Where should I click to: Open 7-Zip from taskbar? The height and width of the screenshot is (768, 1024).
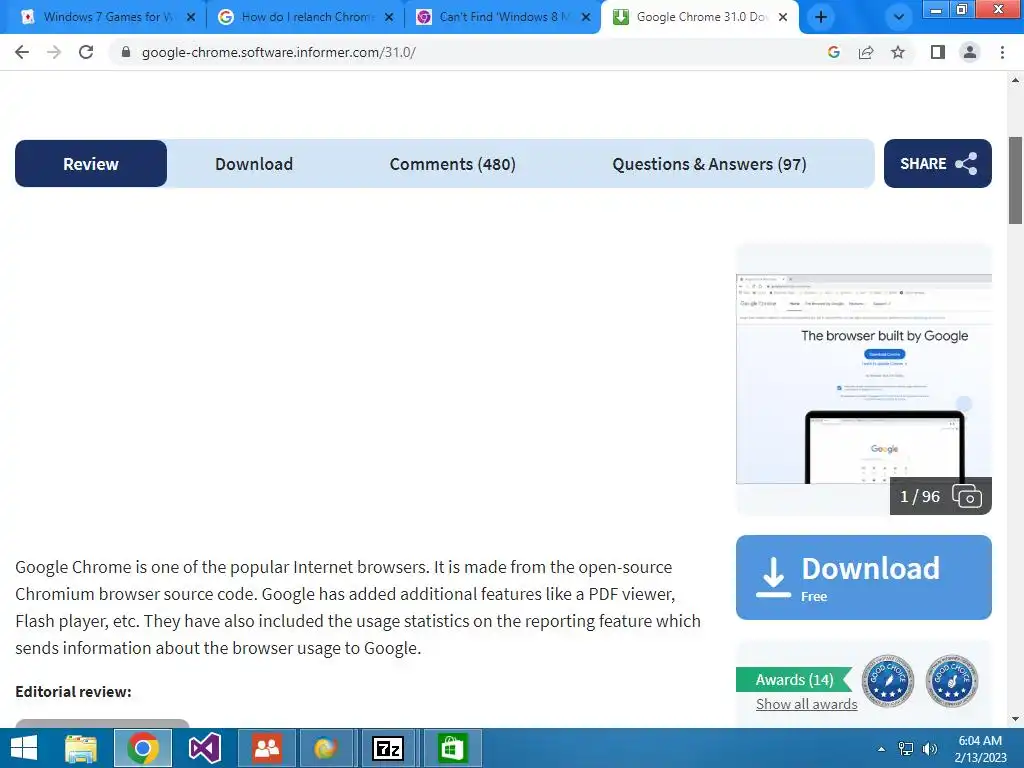[x=388, y=748]
